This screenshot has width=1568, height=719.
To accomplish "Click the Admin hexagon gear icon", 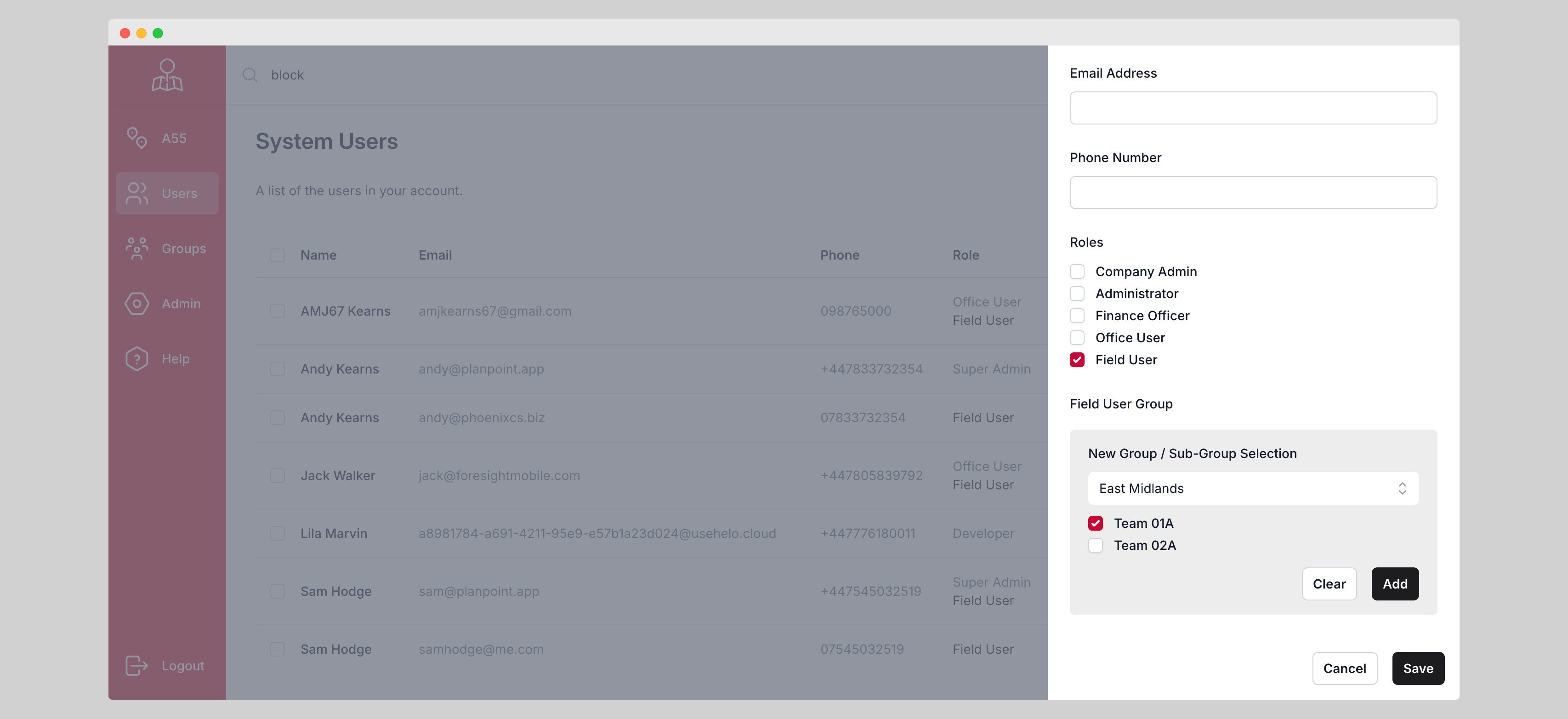I will pyautogui.click(x=136, y=304).
